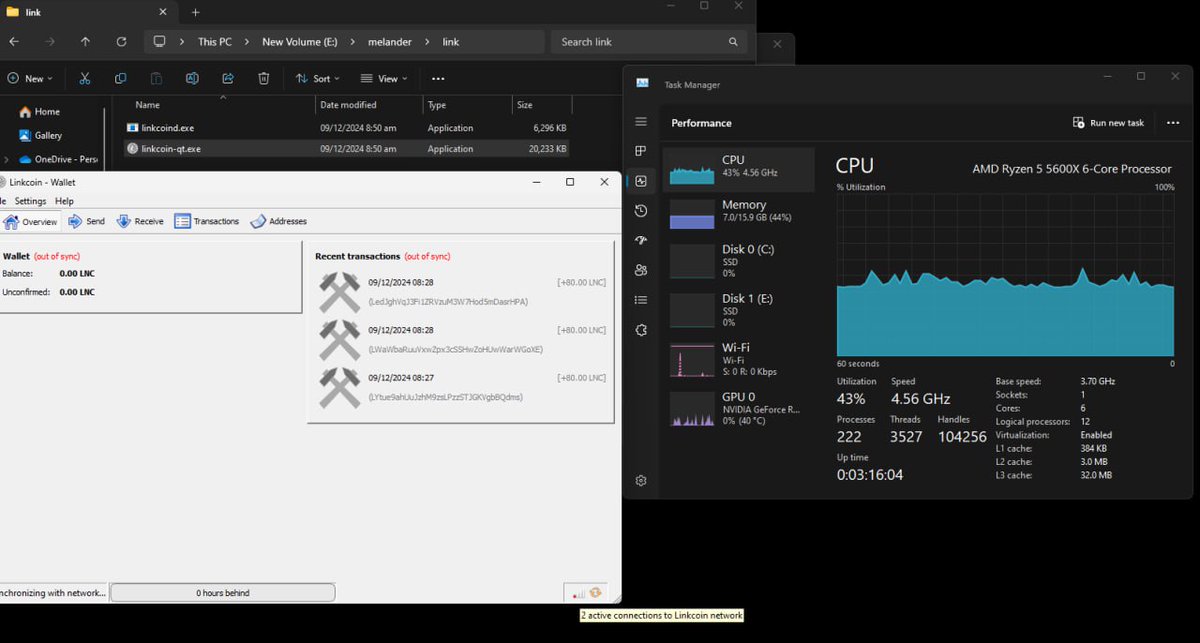This screenshot has width=1200, height=643.
Task: Open the Performance page icon in Task Manager
Action: (641, 181)
